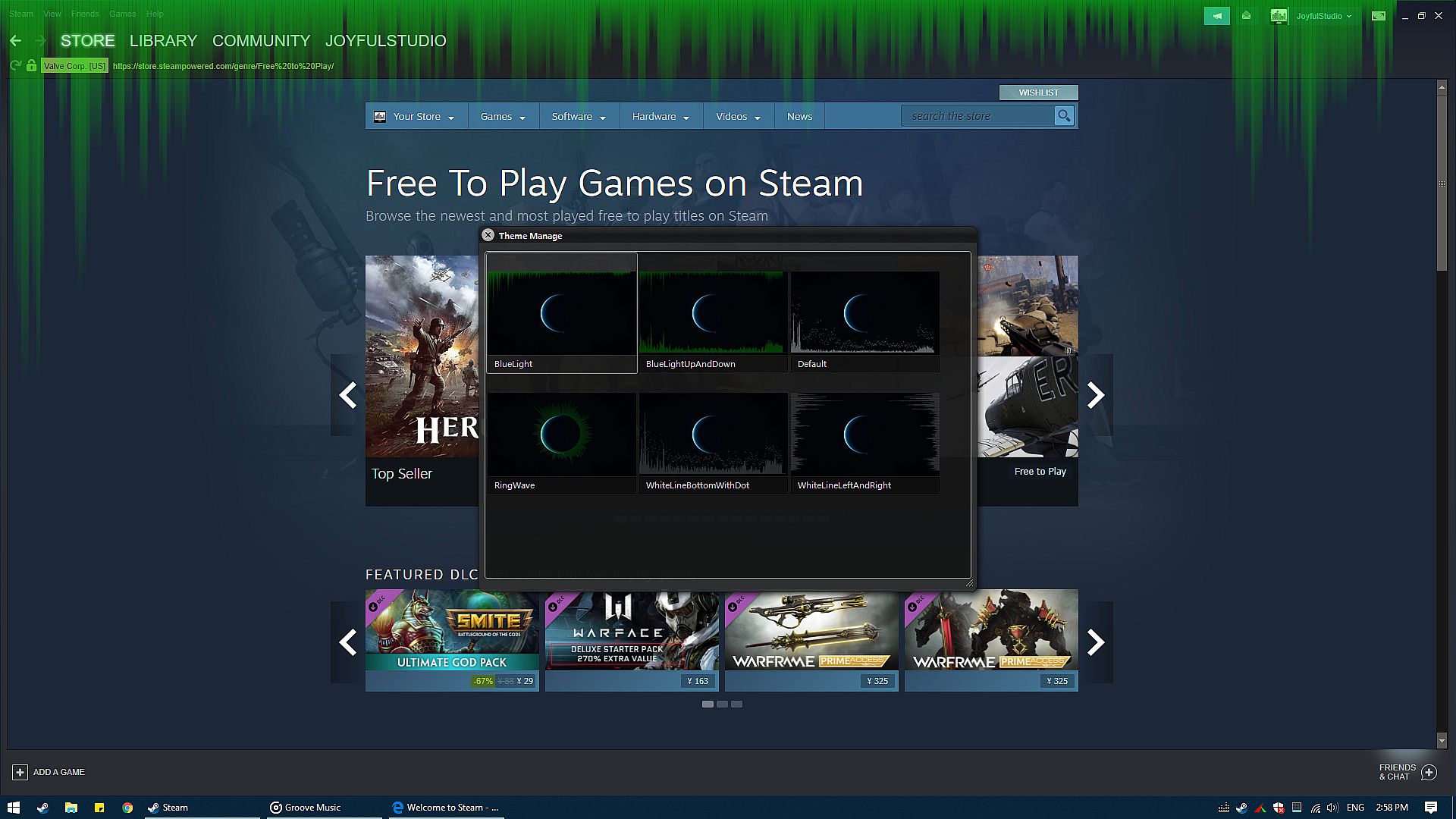Screen dimensions: 1456x819
Task: Open the Friends & Chat icon
Action: click(x=1429, y=772)
